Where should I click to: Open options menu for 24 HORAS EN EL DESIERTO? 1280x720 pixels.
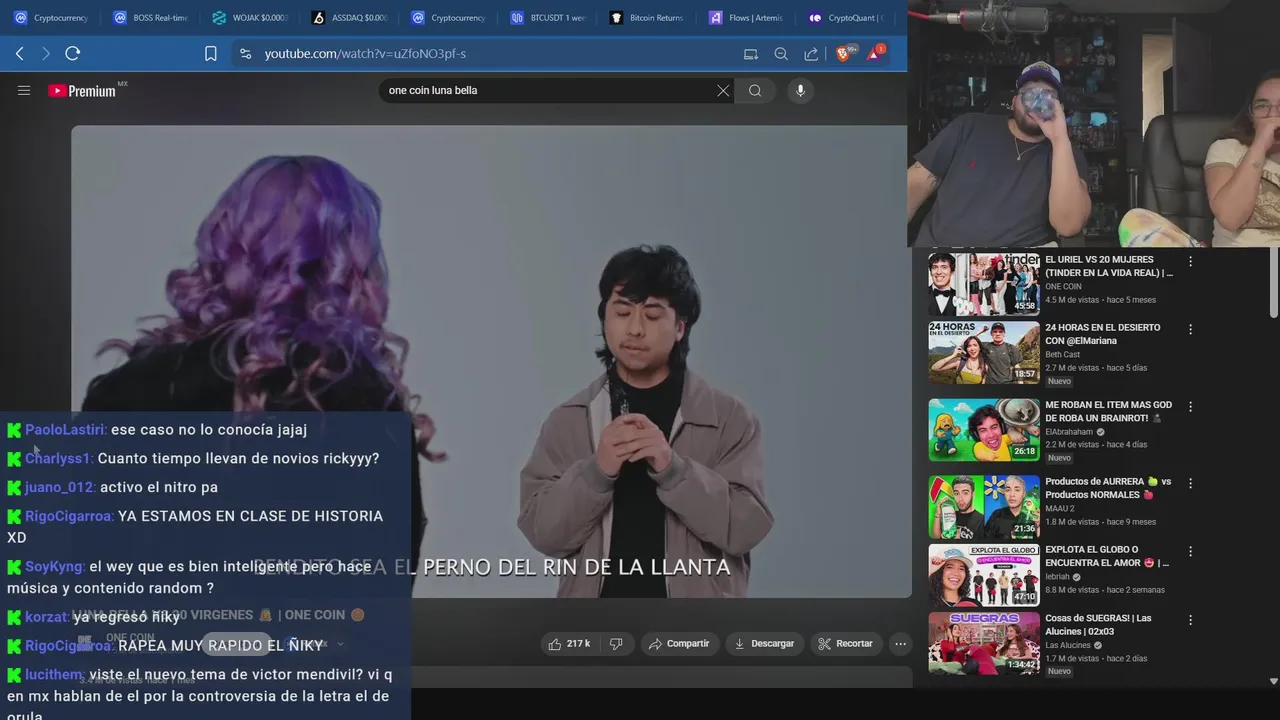(1190, 329)
